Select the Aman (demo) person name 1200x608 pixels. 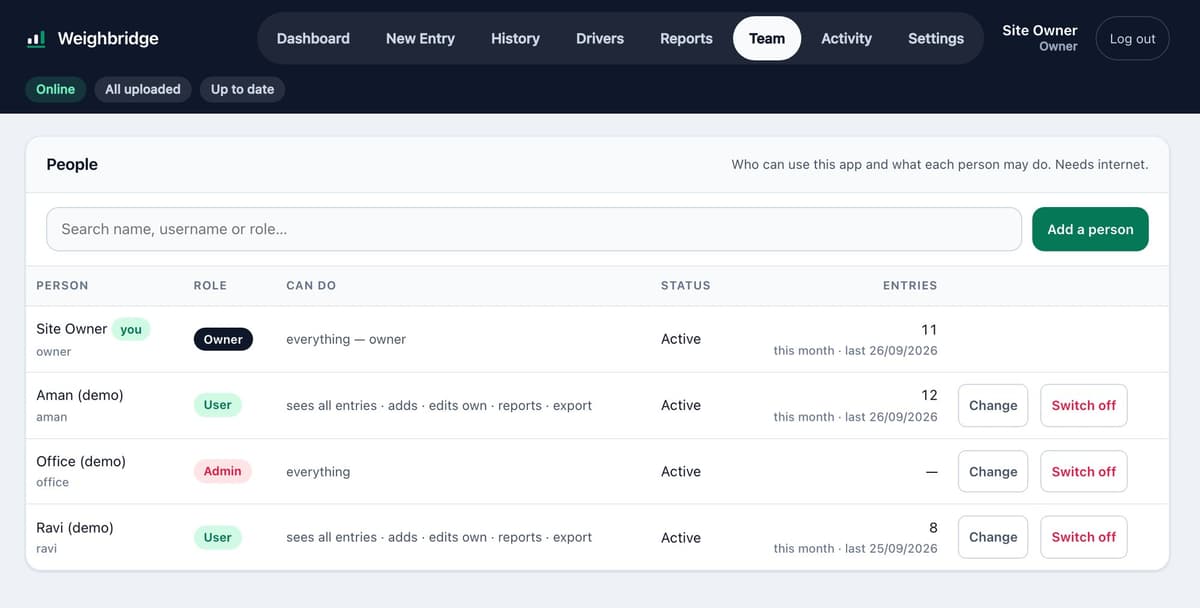point(80,395)
